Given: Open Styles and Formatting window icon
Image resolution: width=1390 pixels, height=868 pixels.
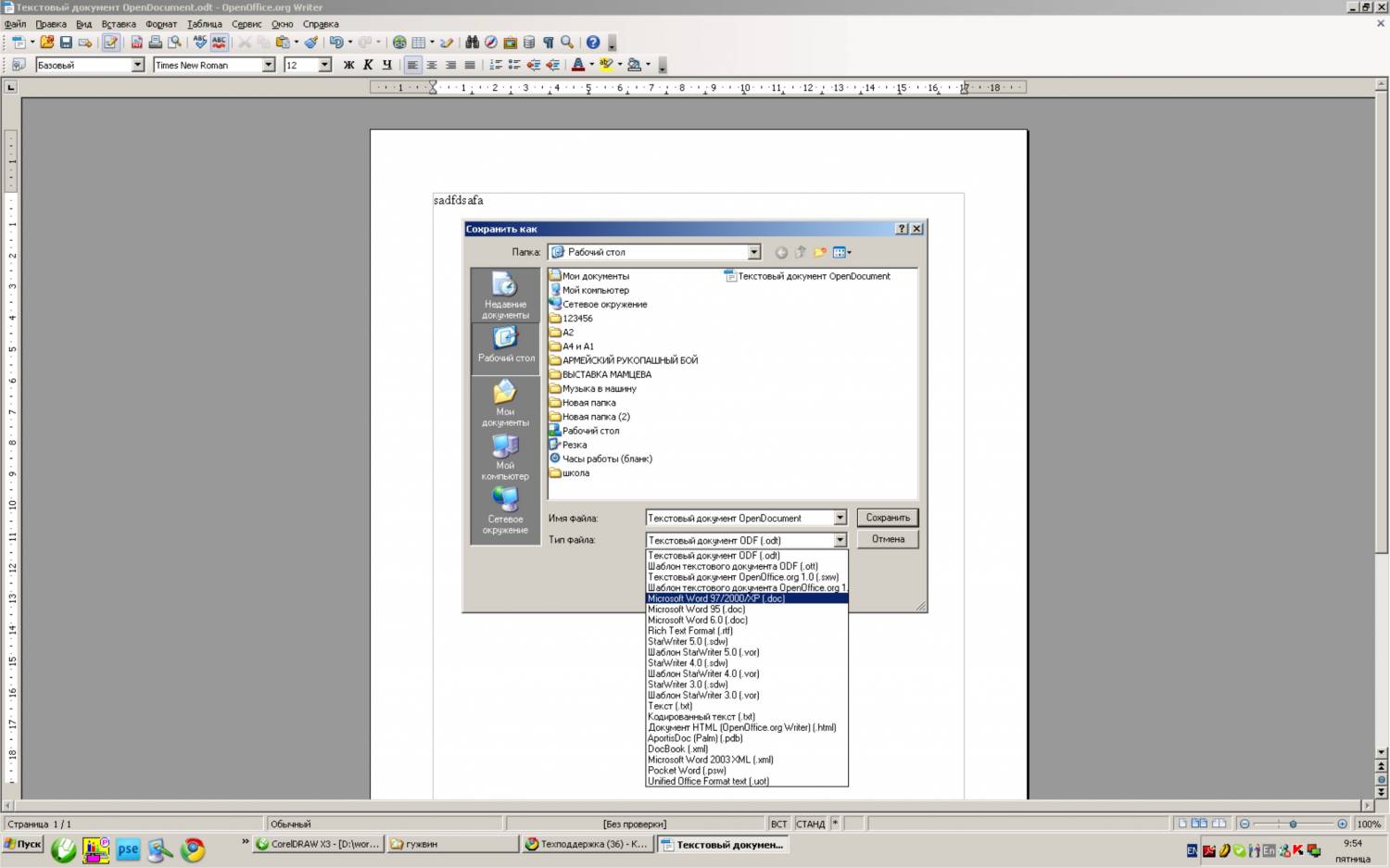Looking at the screenshot, I should (18, 65).
